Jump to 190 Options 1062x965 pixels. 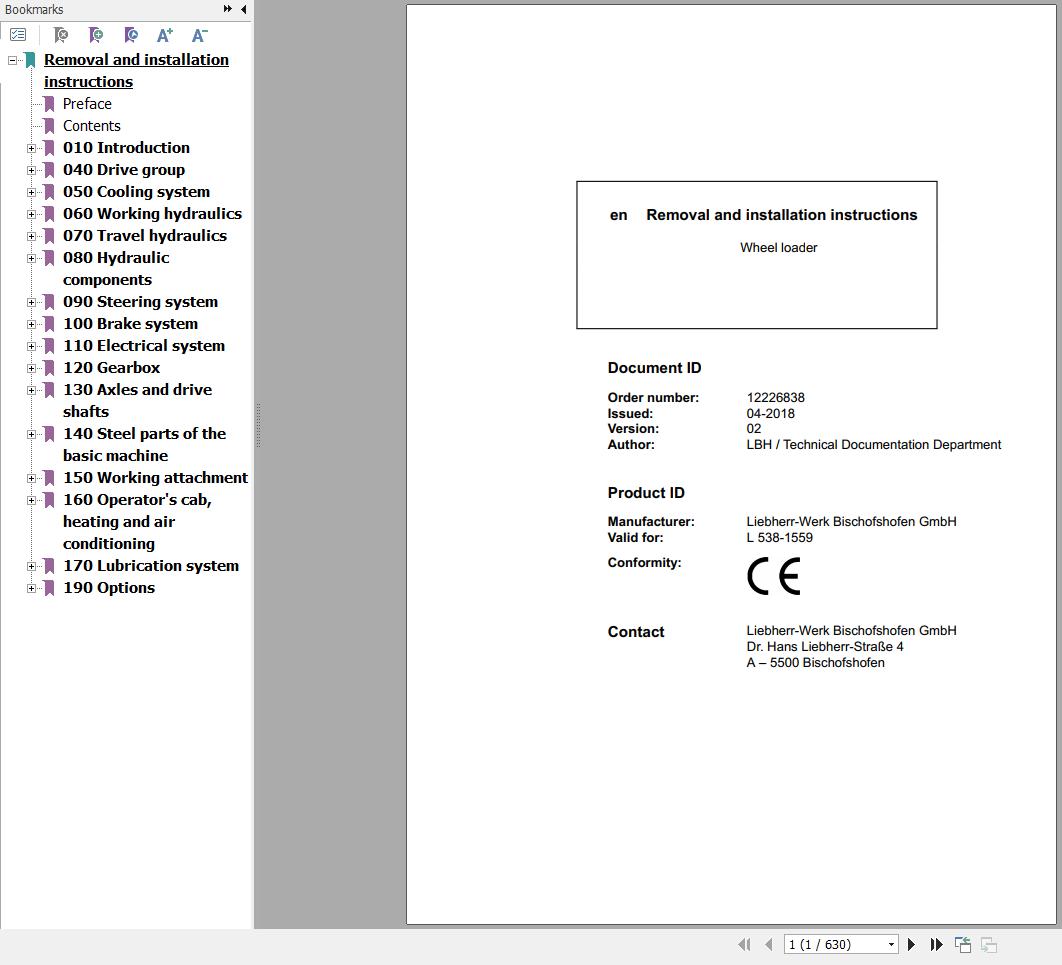pos(109,588)
